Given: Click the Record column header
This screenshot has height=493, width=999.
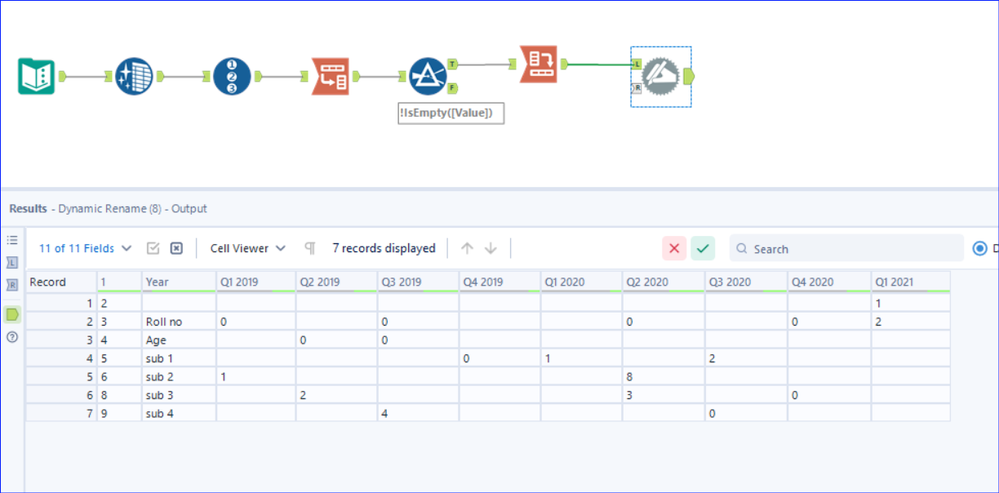Looking at the screenshot, I should point(61,282).
